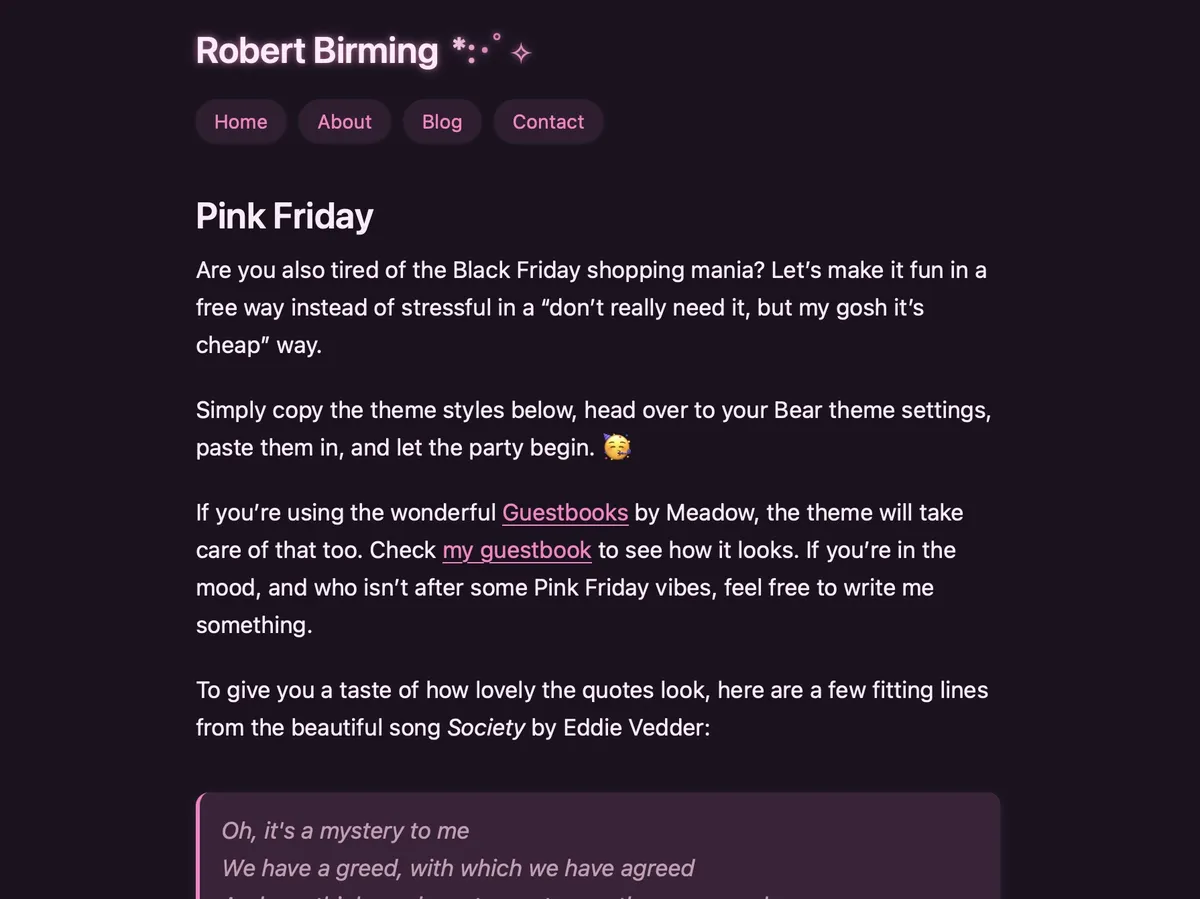Navigate to the About page
1200x899 pixels.
[x=344, y=121]
